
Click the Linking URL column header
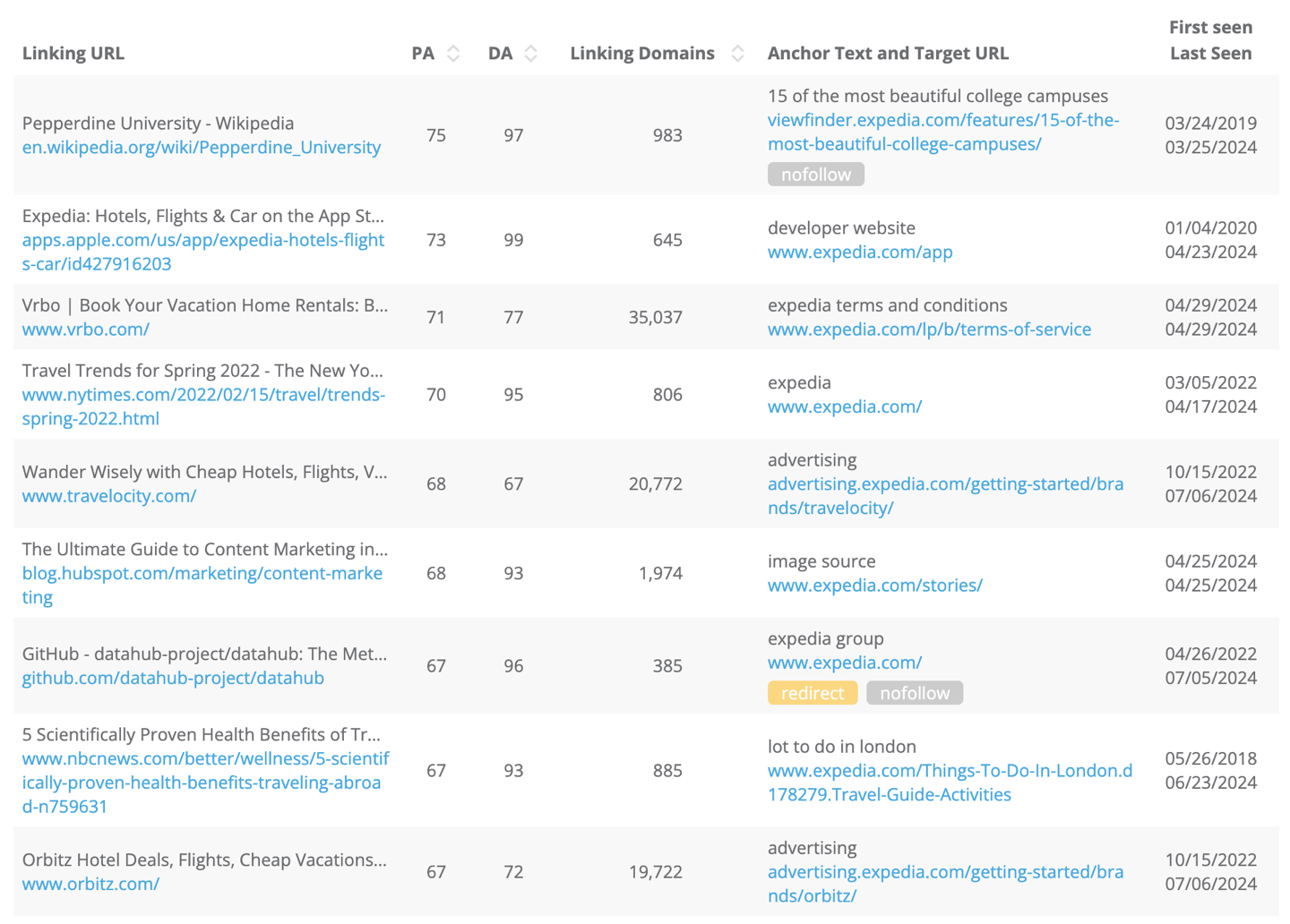point(73,54)
